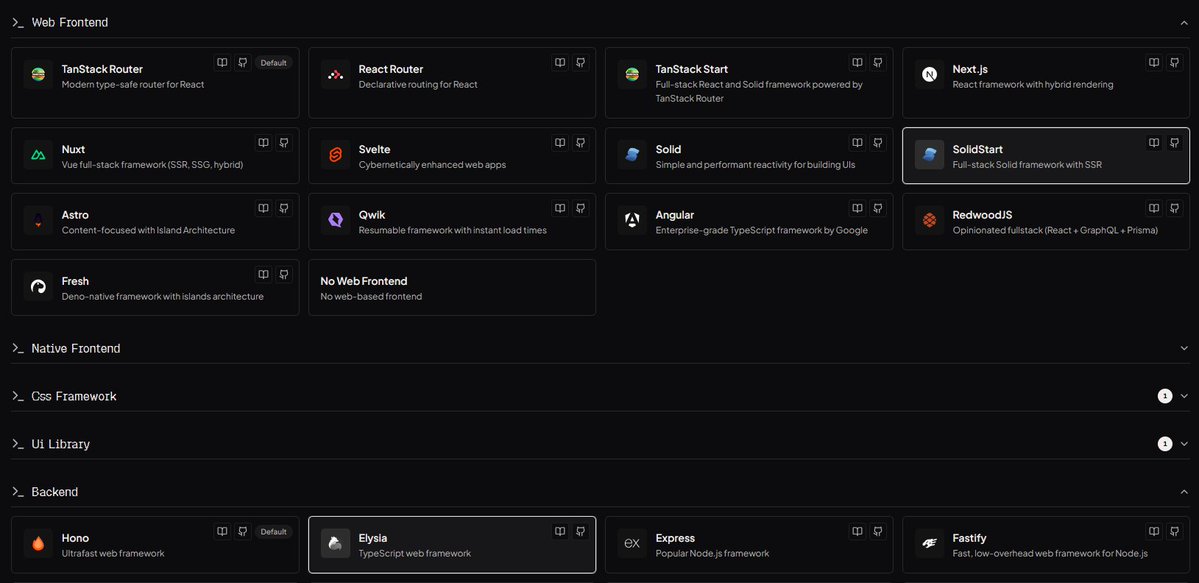
Task: Select React Router as web frontend
Action: click(452, 83)
